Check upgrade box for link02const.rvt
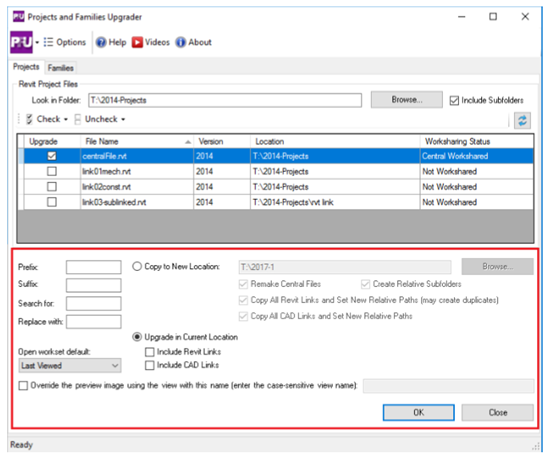This screenshot has height=457, width=550. (x=52, y=187)
